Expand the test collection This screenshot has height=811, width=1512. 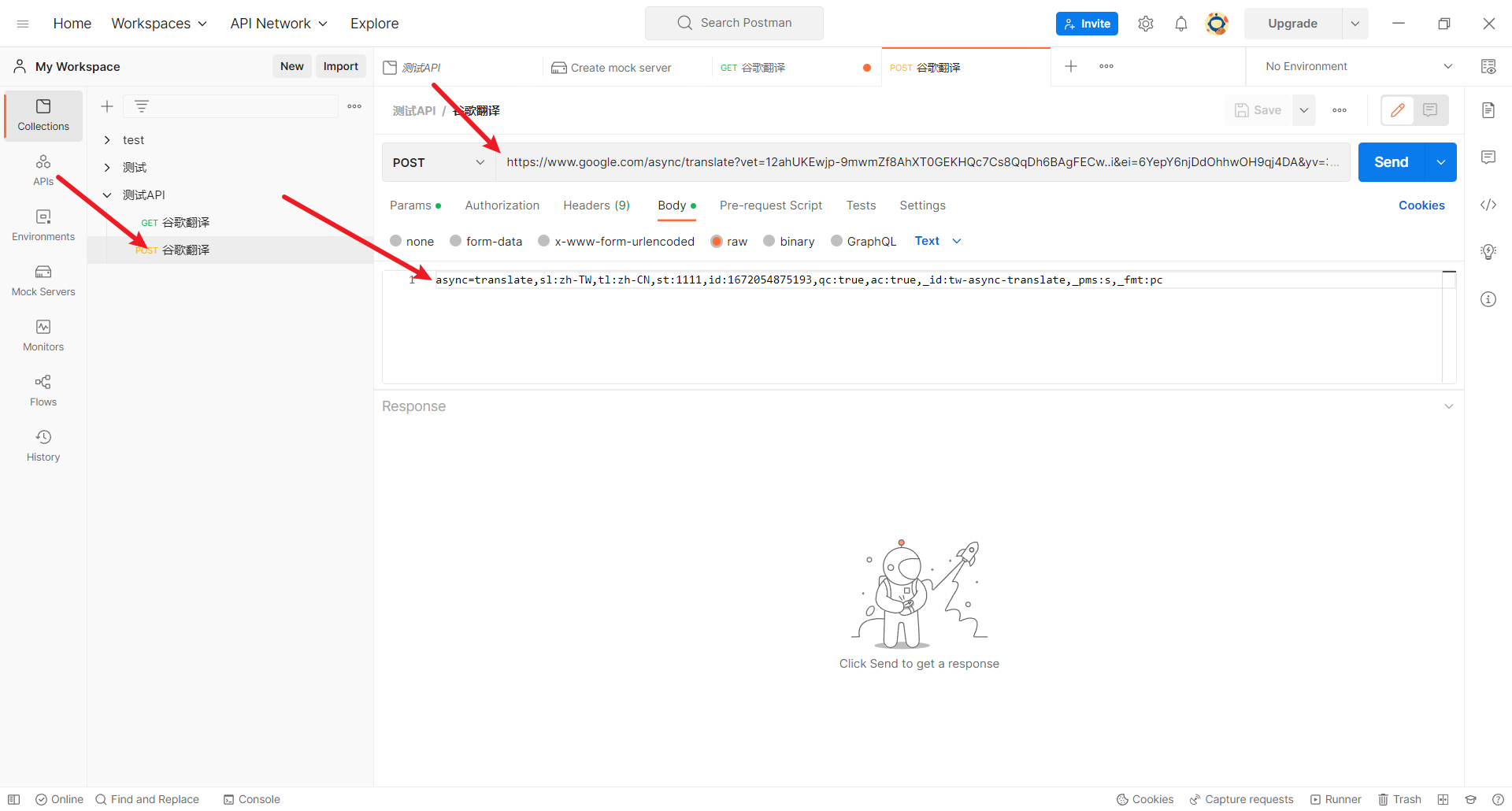pos(107,140)
